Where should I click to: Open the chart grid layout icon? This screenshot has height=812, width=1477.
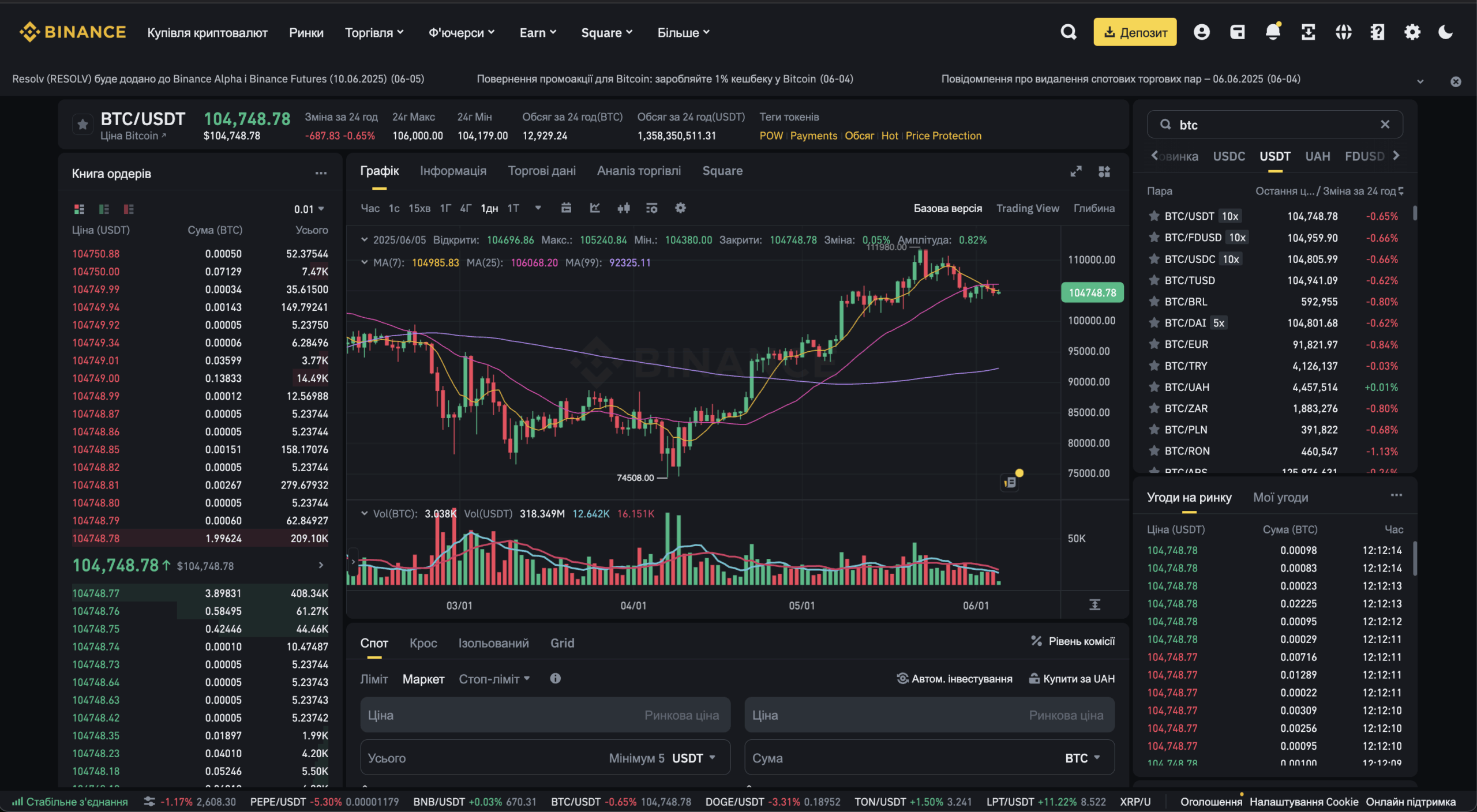(1104, 171)
